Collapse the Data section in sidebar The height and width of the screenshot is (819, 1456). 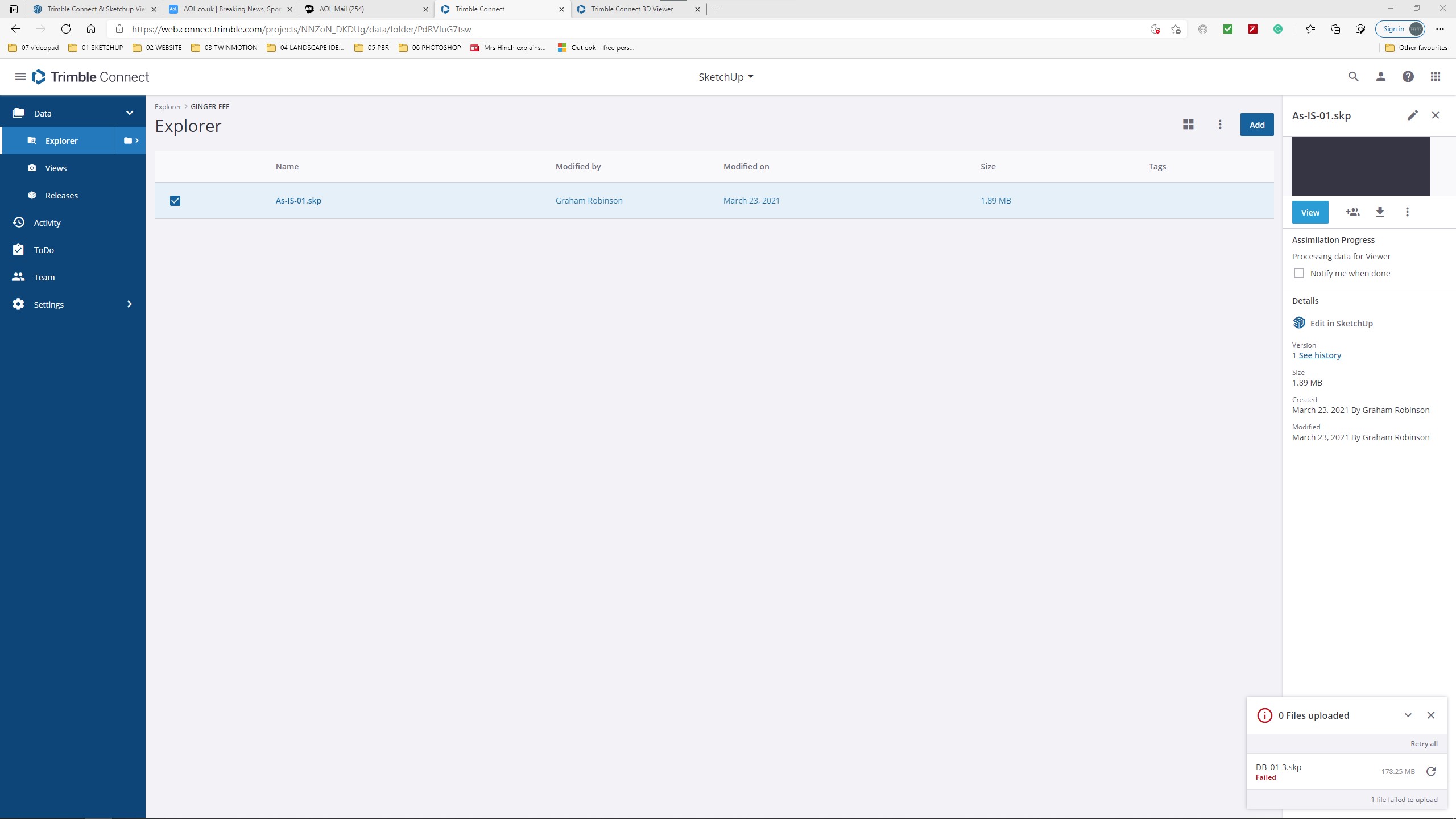click(x=129, y=113)
